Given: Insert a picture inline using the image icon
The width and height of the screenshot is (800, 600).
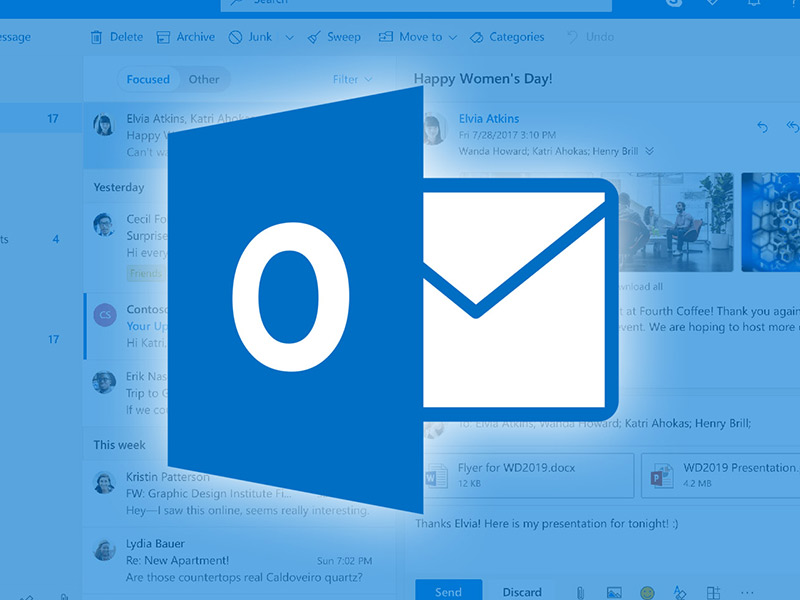Looking at the screenshot, I should [614, 593].
